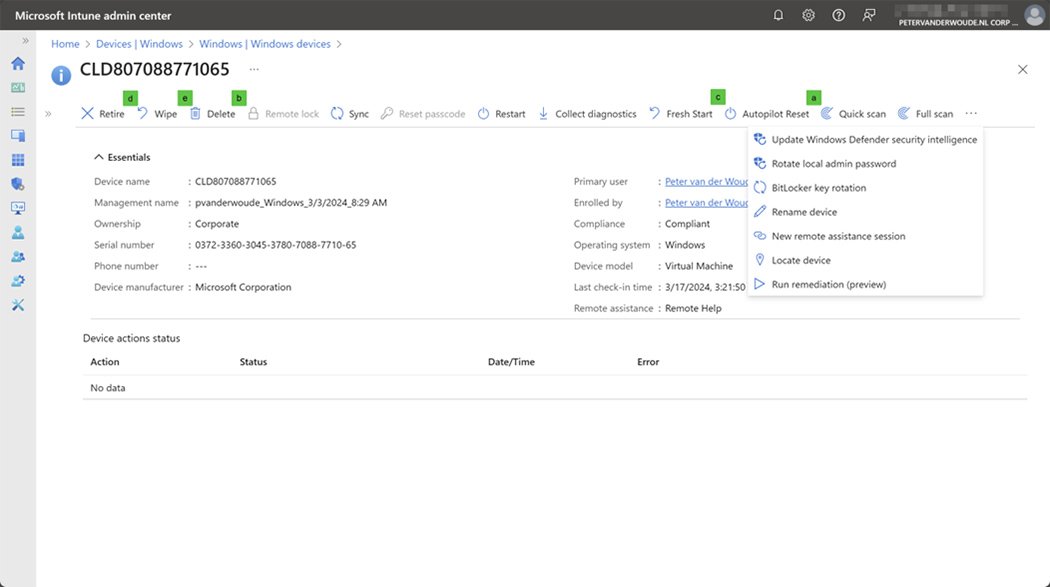1050x587 pixels.
Task: Toggle the toolbar overflow ellipsis menu
Action: (971, 114)
